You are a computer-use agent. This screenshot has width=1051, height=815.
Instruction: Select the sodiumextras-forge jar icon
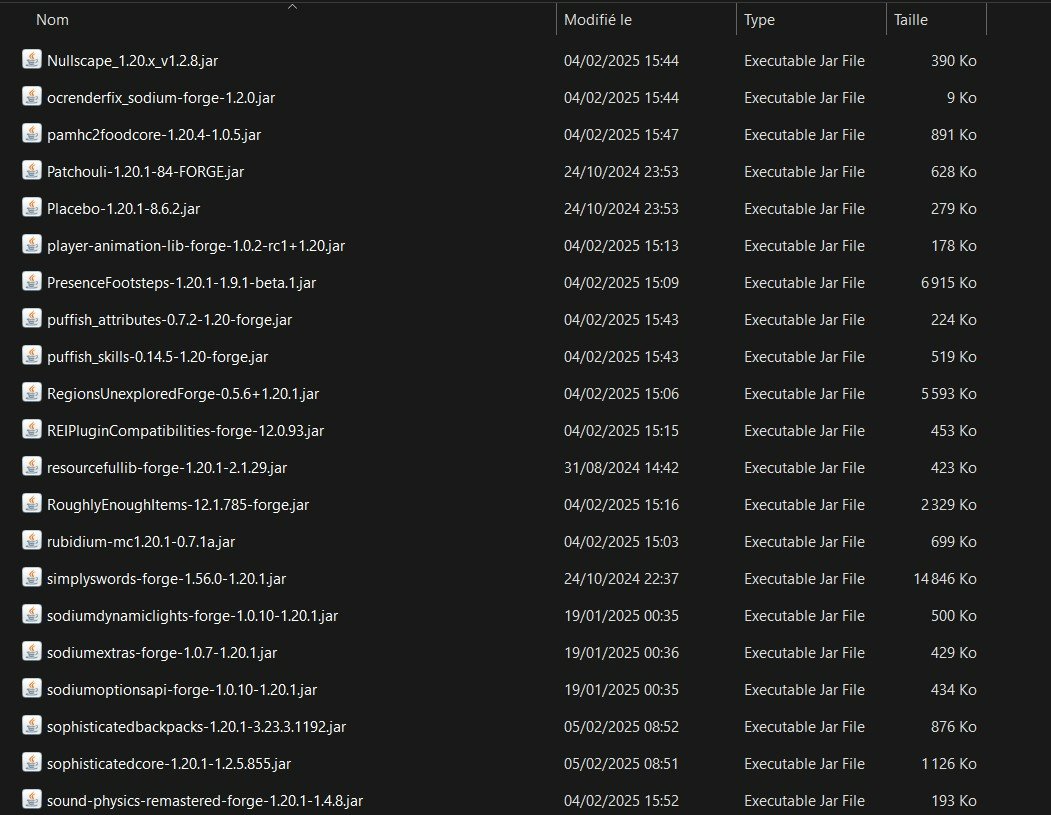point(32,651)
